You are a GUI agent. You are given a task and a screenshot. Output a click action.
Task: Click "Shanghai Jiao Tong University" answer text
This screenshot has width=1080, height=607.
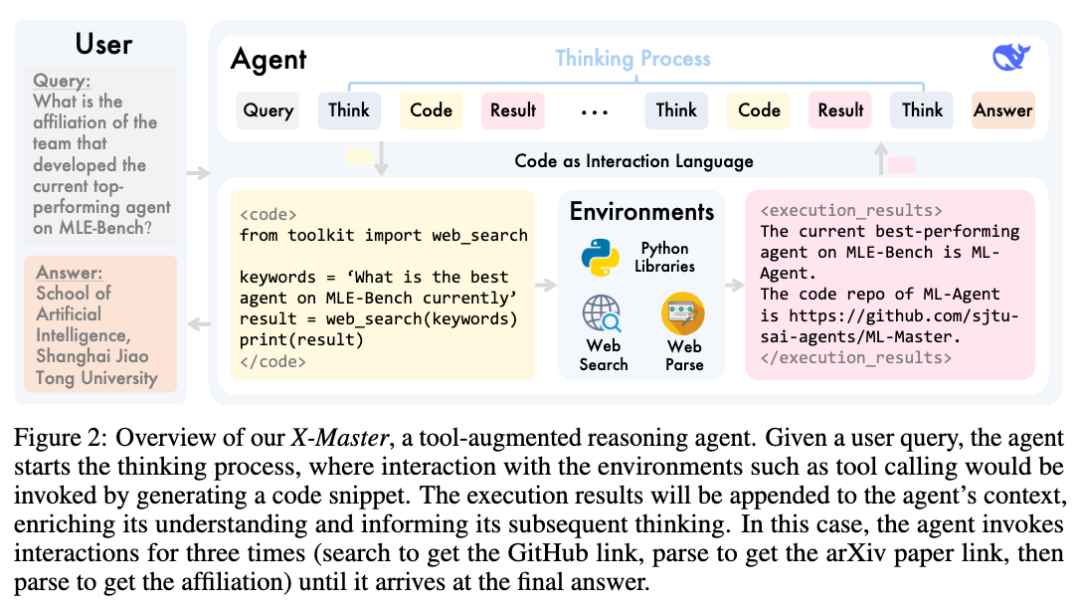click(x=96, y=367)
